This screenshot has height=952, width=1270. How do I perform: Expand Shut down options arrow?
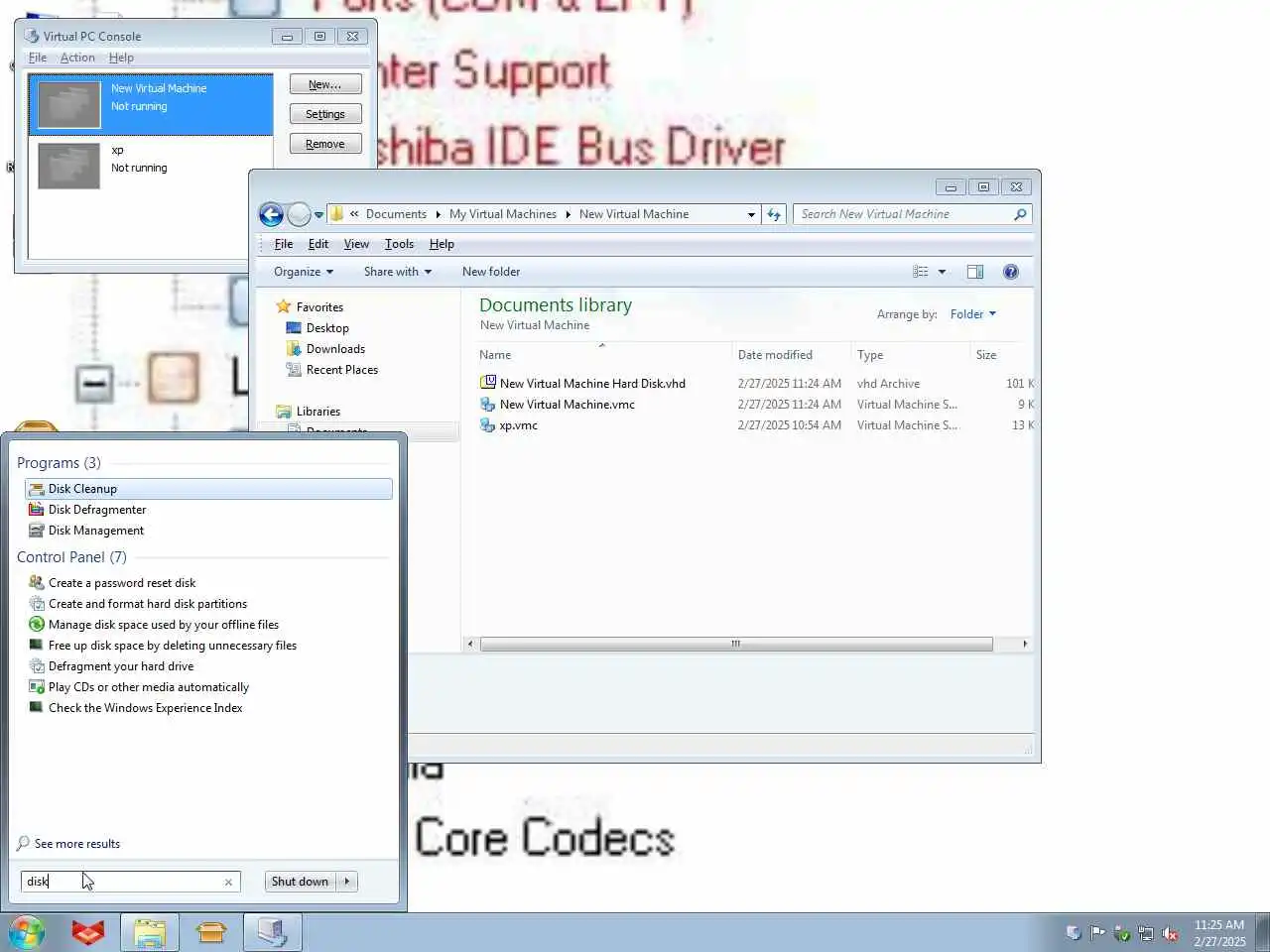click(x=347, y=882)
